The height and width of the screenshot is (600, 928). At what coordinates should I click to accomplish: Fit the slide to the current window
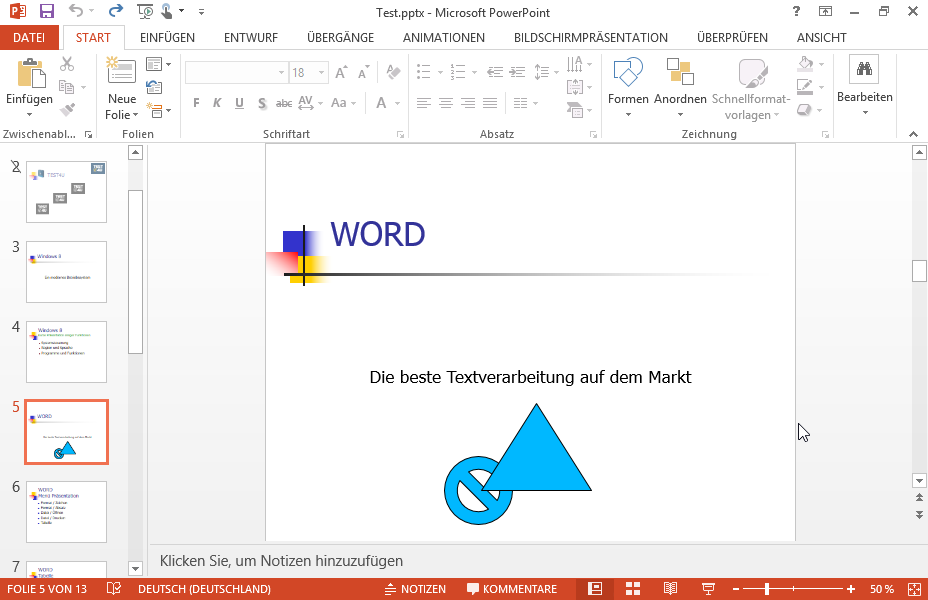click(x=914, y=589)
